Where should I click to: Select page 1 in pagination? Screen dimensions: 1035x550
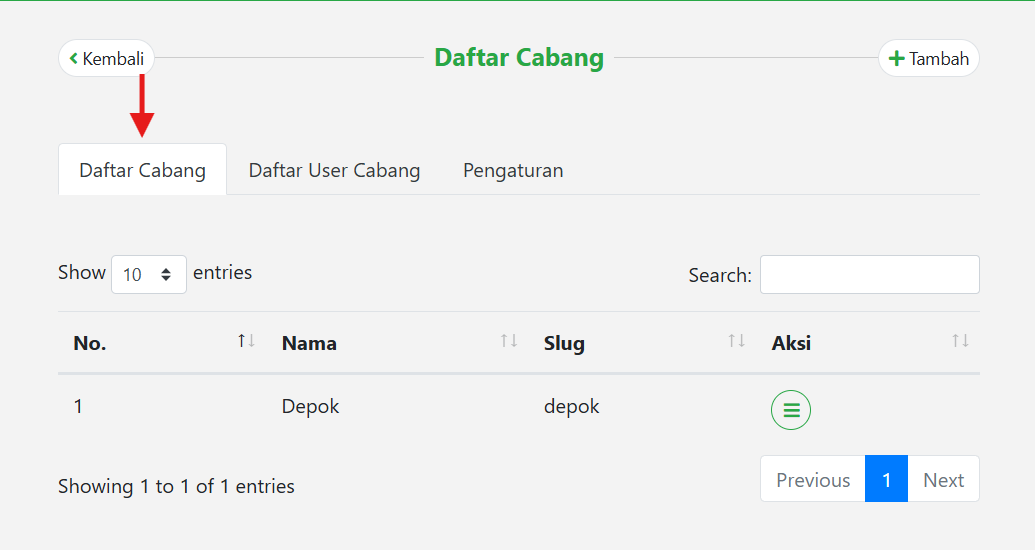coord(886,480)
